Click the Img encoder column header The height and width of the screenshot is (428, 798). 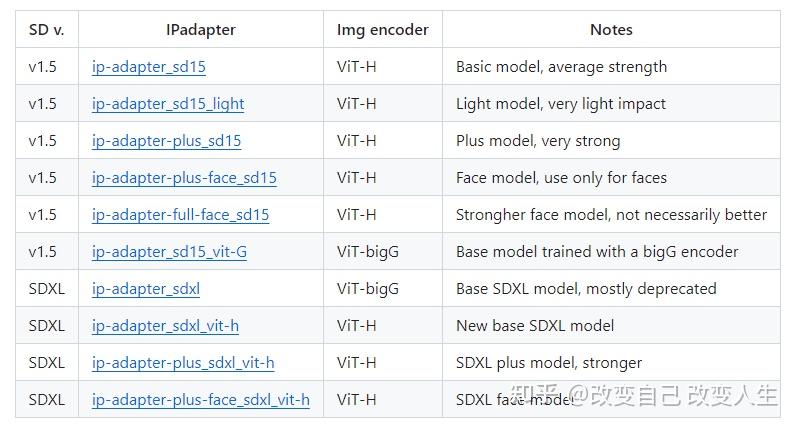point(383,30)
